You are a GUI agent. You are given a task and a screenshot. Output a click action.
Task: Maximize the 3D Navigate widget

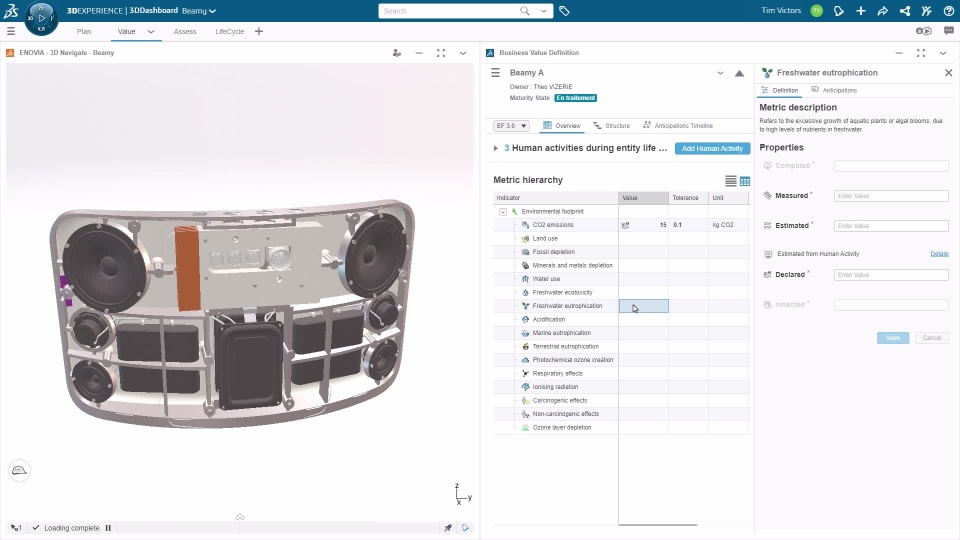tap(441, 53)
